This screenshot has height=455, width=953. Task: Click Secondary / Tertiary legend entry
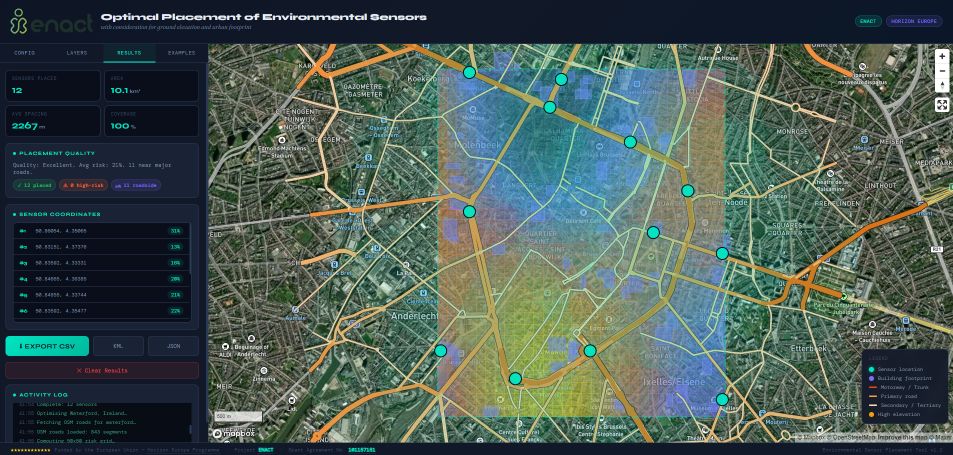903,405
